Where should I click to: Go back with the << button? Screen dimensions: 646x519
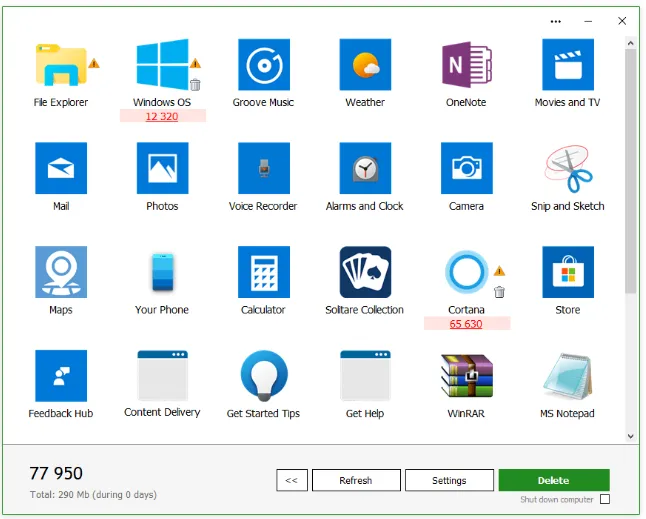tap(292, 480)
